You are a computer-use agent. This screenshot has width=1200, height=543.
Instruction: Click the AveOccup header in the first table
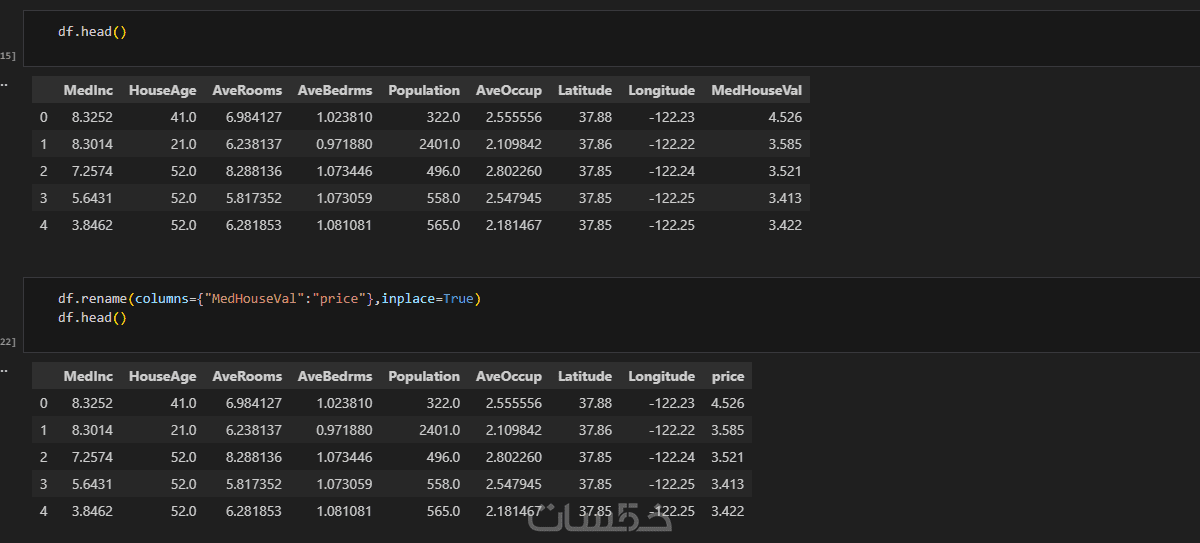coord(509,90)
